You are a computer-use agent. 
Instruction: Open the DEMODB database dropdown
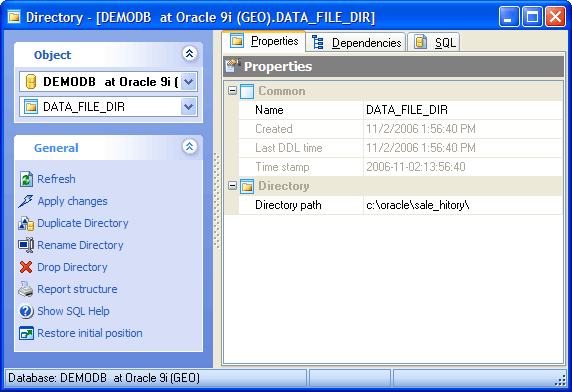tap(189, 82)
